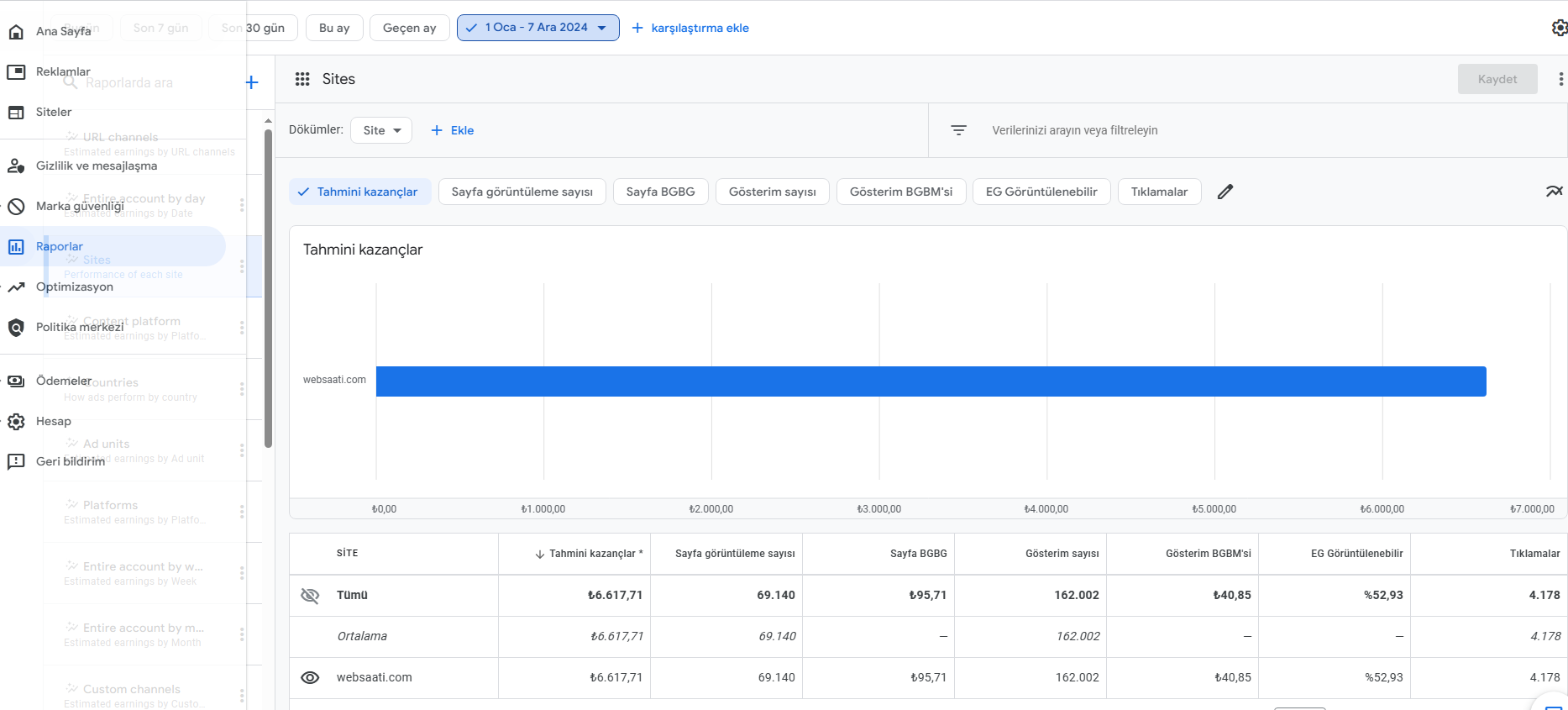Open options for Ad units report

point(242,450)
